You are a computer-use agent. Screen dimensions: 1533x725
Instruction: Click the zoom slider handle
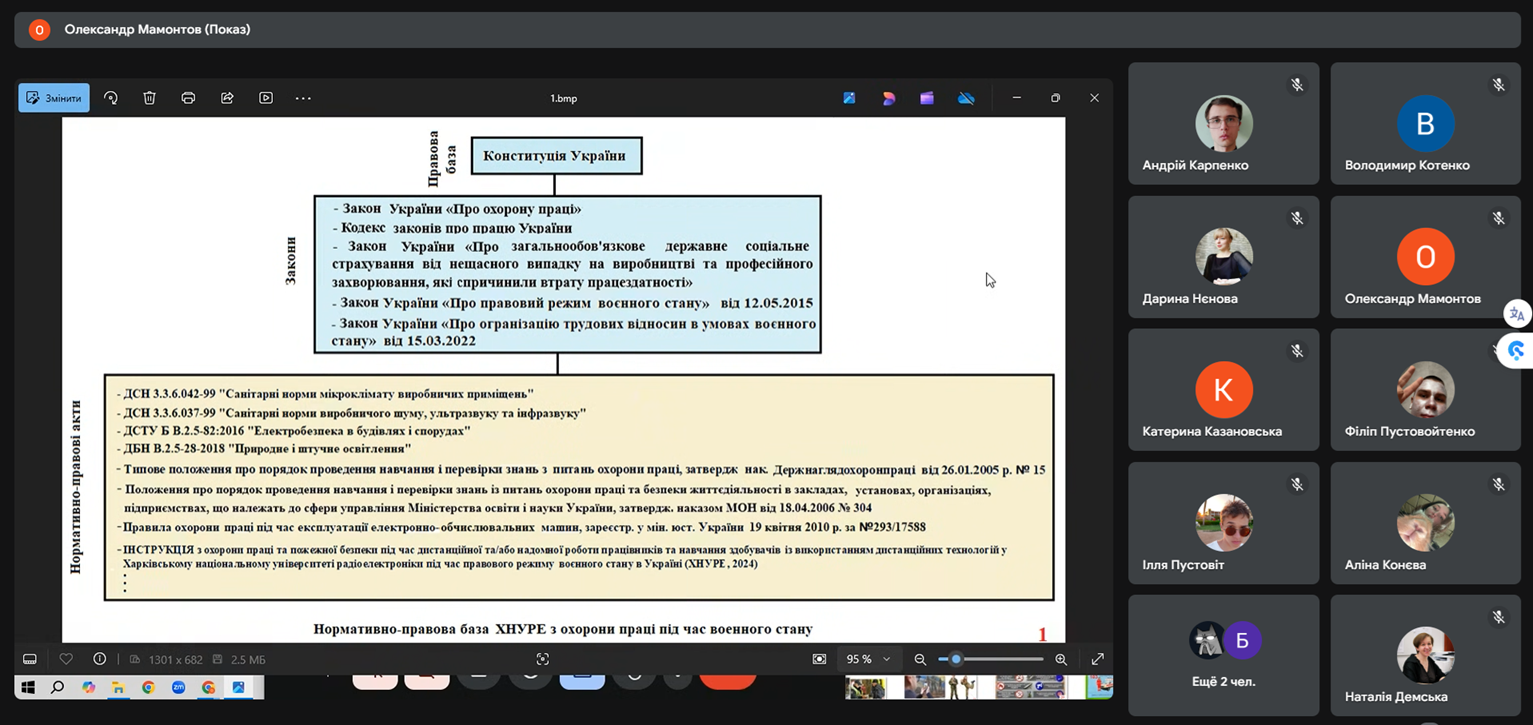pos(956,659)
